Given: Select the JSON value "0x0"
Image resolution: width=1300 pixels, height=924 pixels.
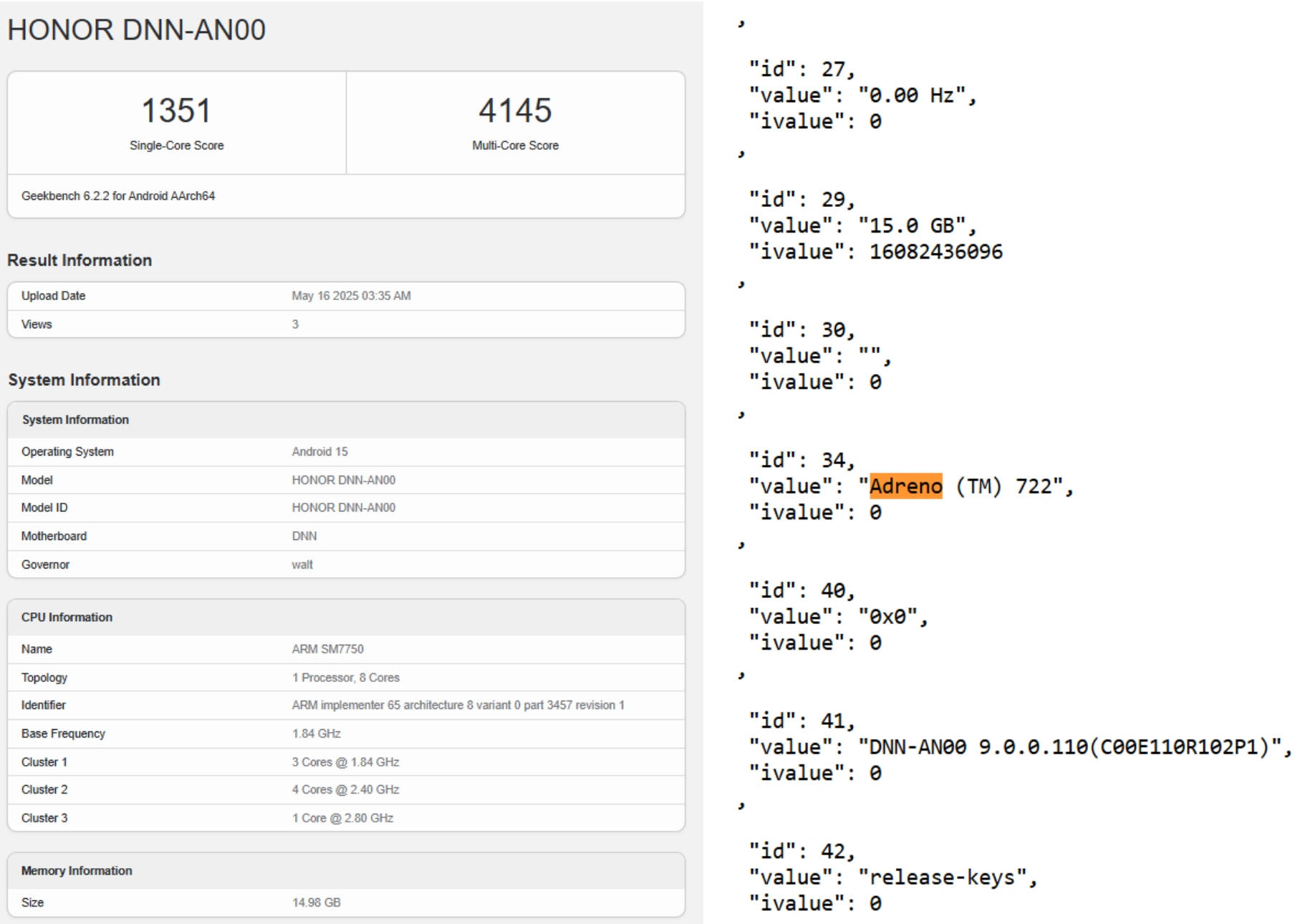Looking at the screenshot, I should [887, 617].
